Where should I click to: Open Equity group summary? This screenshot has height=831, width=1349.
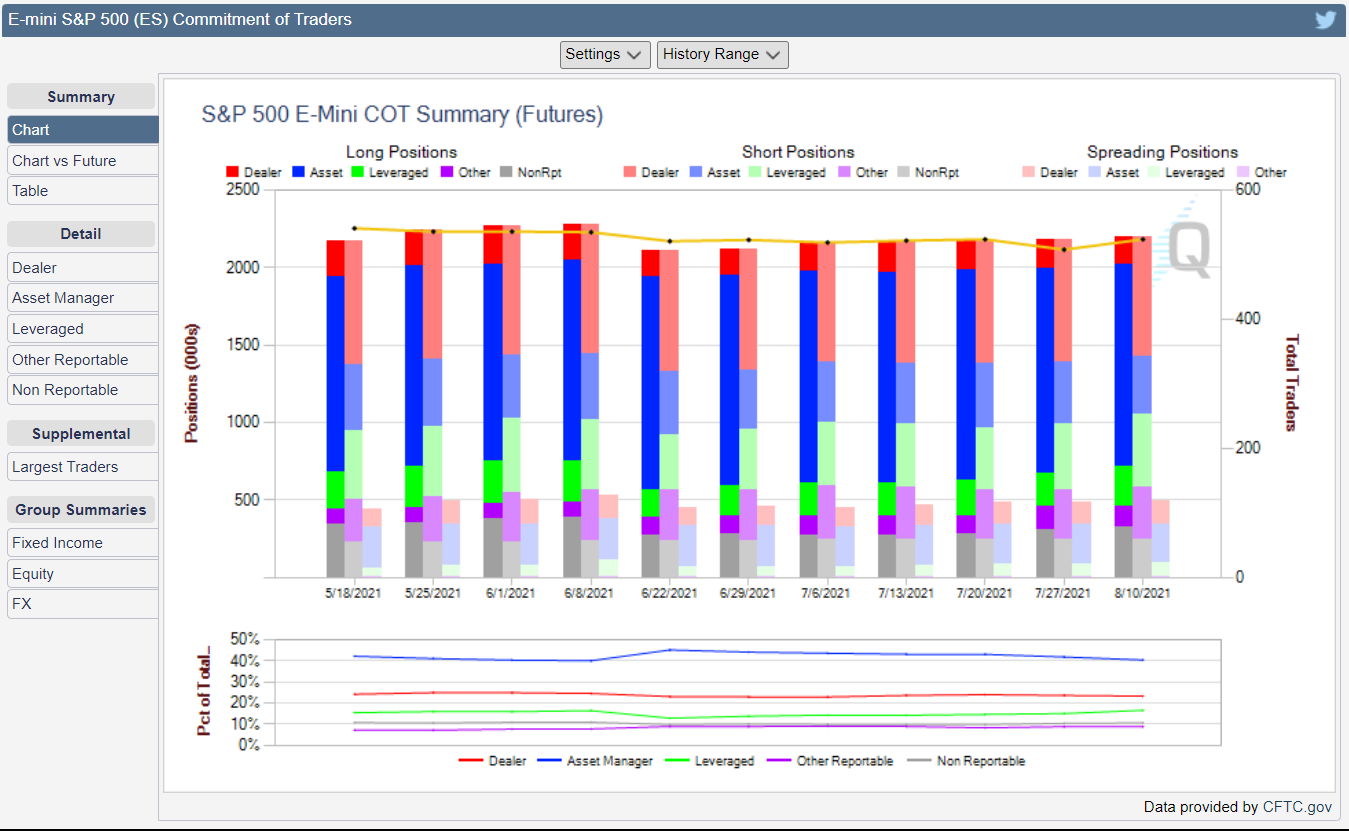pos(82,573)
